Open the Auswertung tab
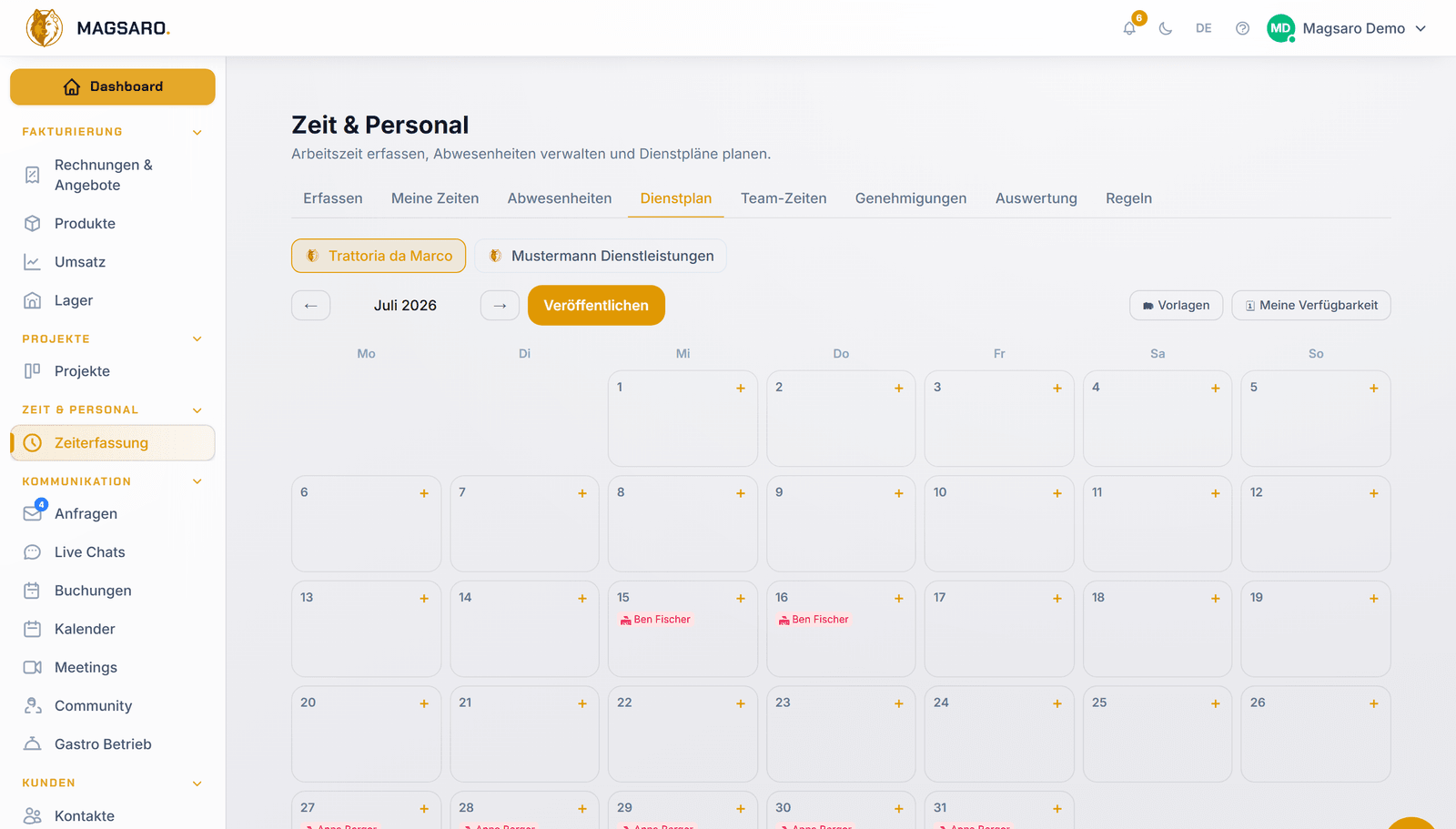 1036,198
